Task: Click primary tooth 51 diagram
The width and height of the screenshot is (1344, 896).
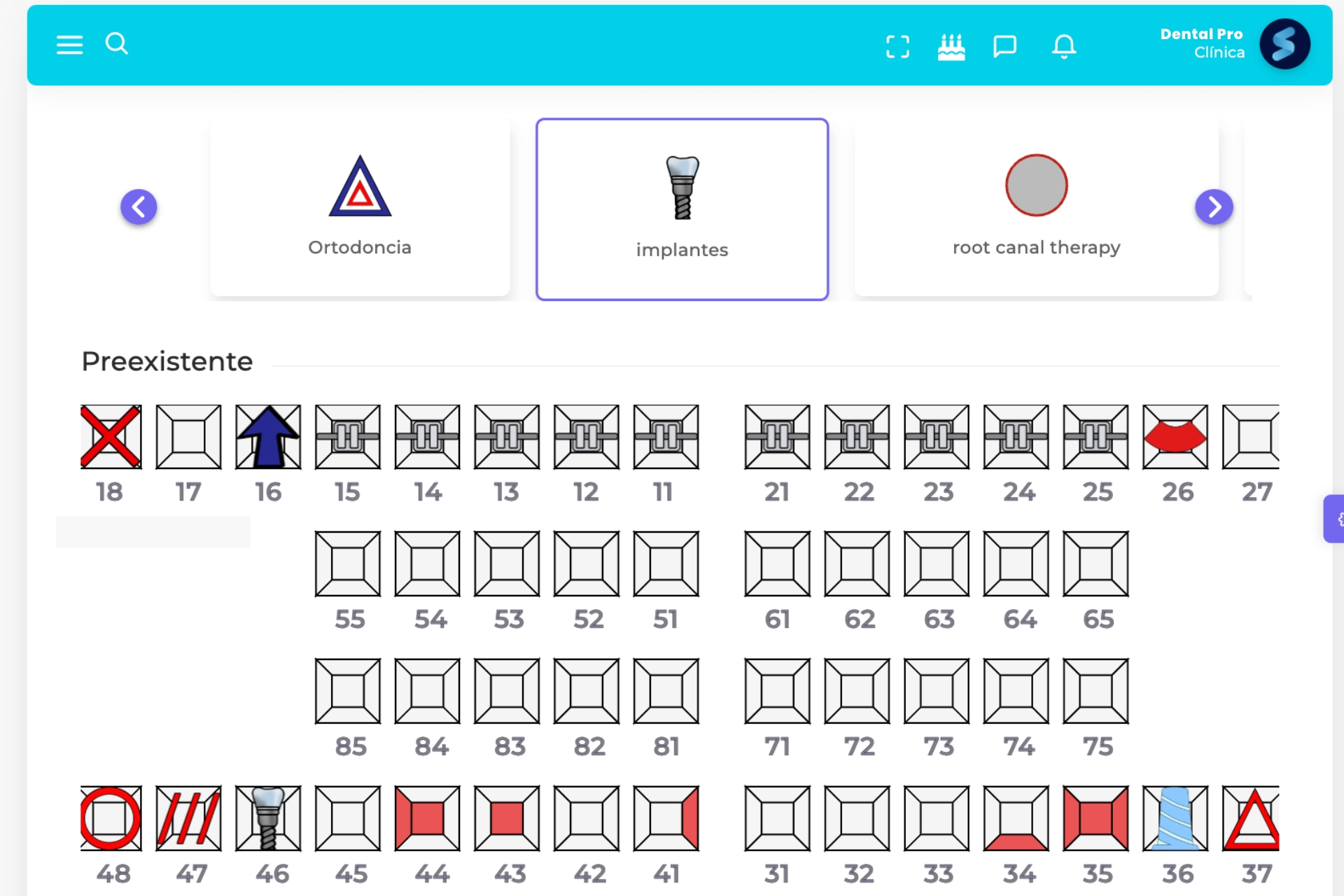Action: 666,563
